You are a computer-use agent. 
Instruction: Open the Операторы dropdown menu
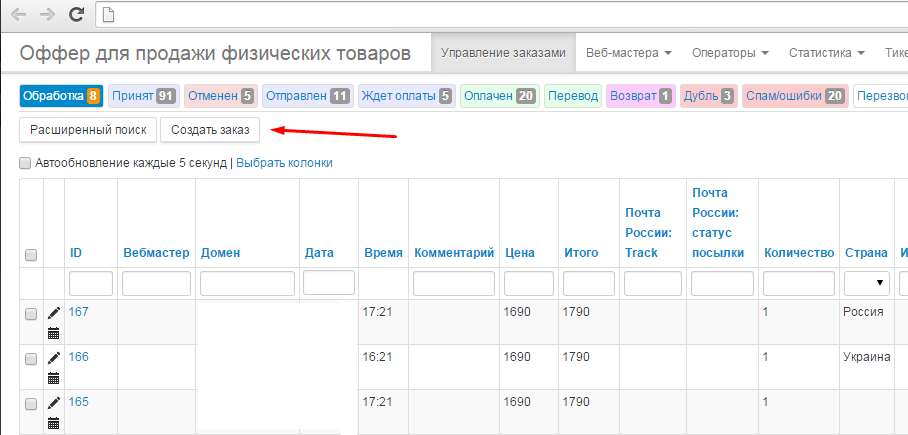pyautogui.click(x=729, y=52)
